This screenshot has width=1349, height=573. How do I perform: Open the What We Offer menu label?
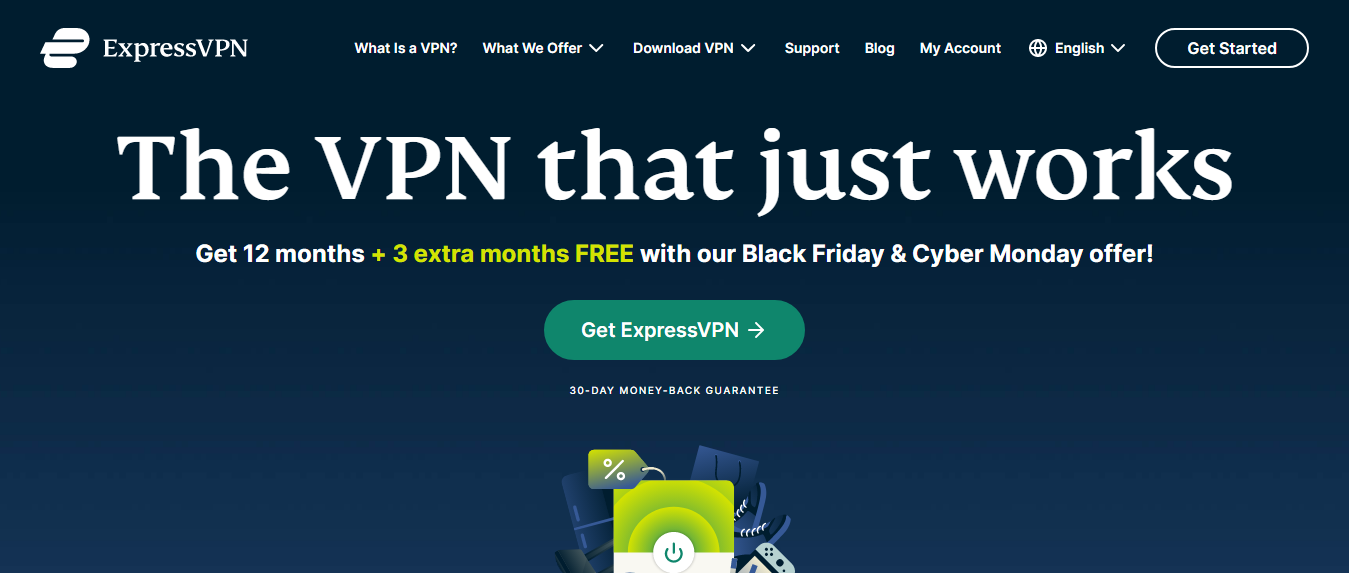[532, 48]
